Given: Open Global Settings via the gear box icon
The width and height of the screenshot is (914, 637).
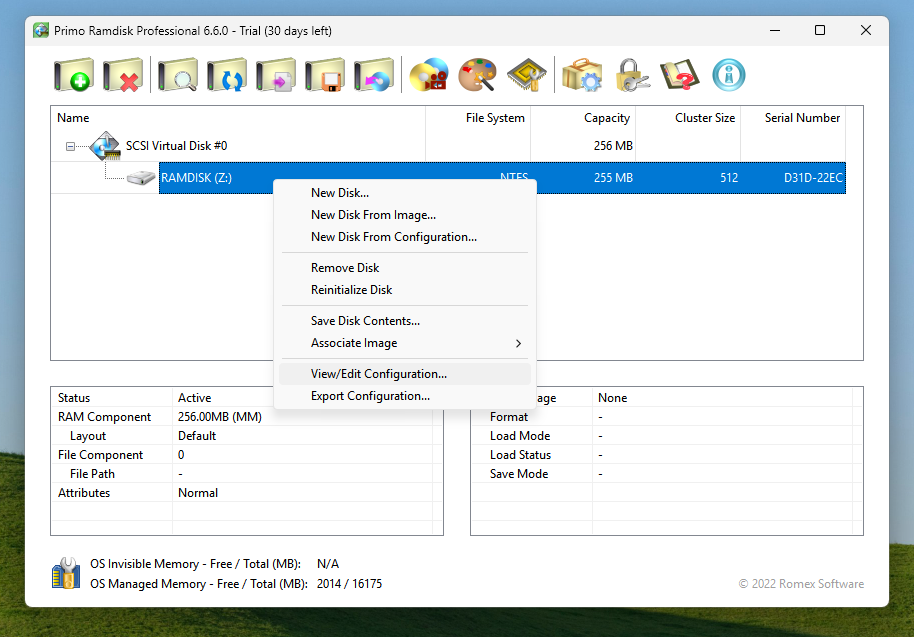Looking at the screenshot, I should [x=581, y=74].
